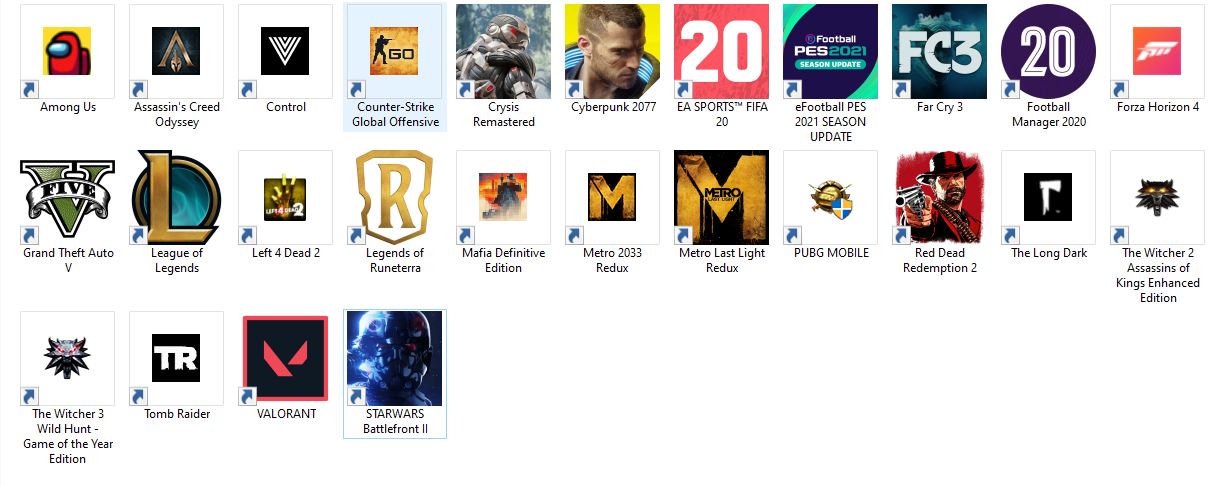Click the "Cyberpunk 2077" label text

click(x=613, y=107)
